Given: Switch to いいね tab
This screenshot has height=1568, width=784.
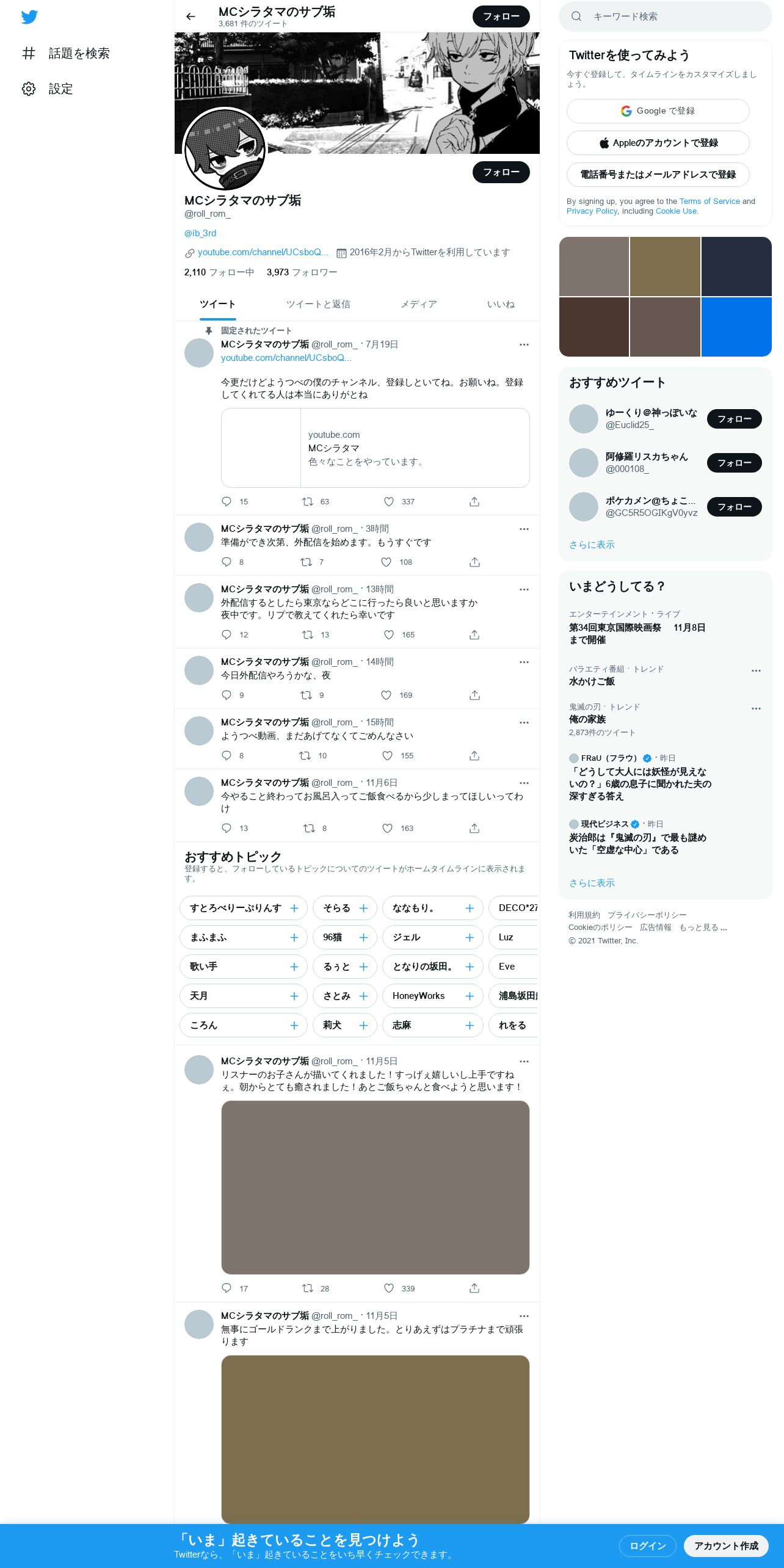Looking at the screenshot, I should [501, 304].
